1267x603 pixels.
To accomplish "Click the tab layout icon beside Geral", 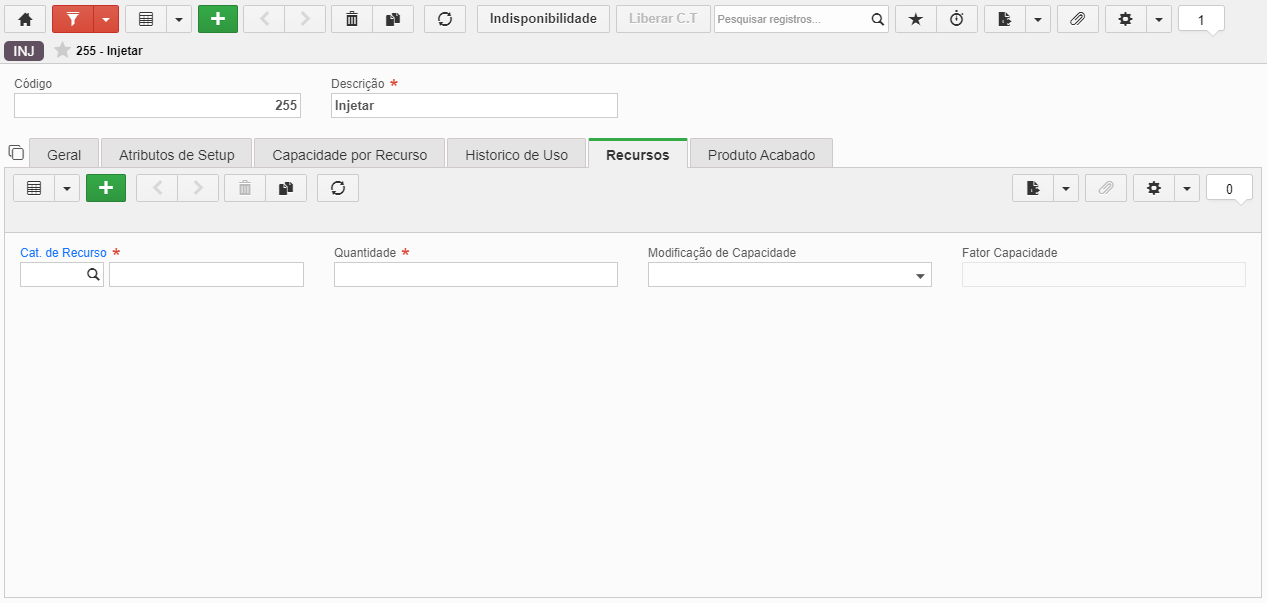I will [x=16, y=153].
